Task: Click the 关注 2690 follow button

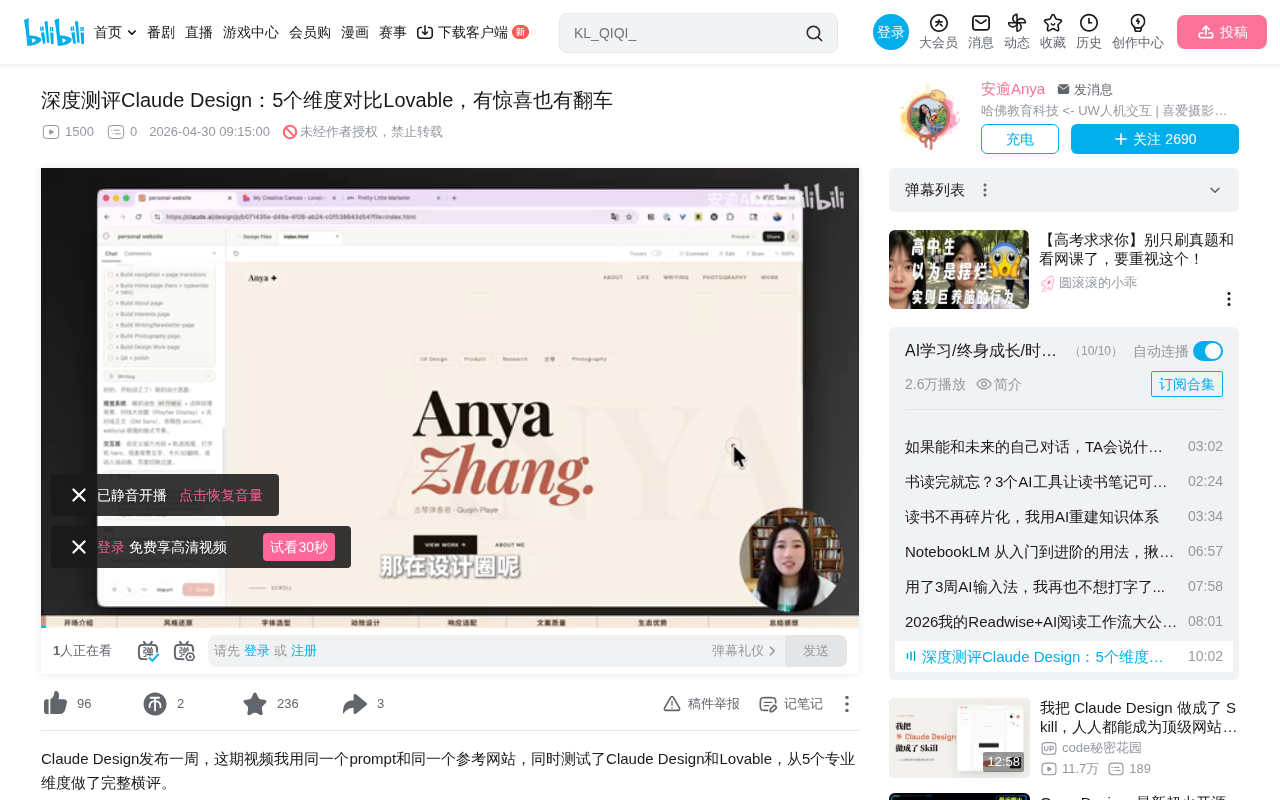Action: coord(1155,139)
